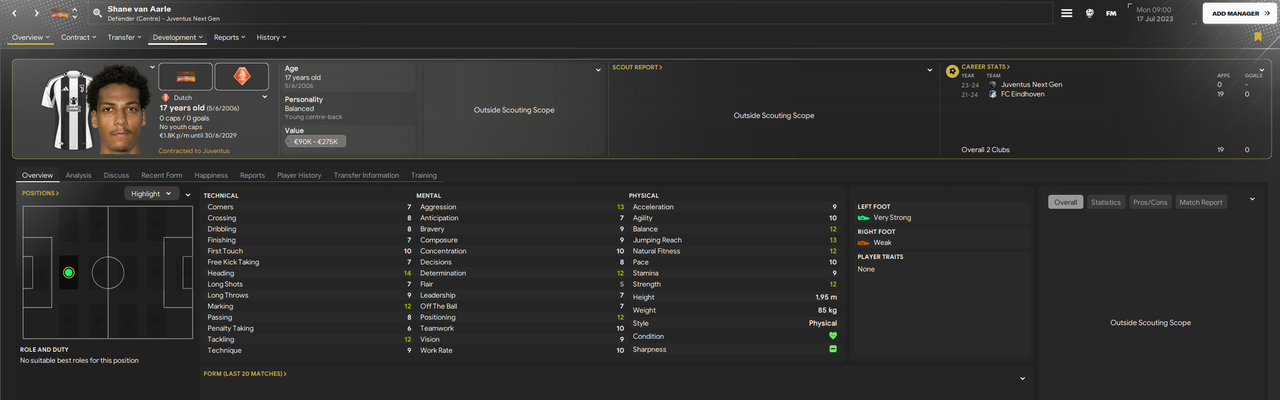Click the Netherlands national team badge card
The height and width of the screenshot is (400, 1280).
[x=241, y=76]
